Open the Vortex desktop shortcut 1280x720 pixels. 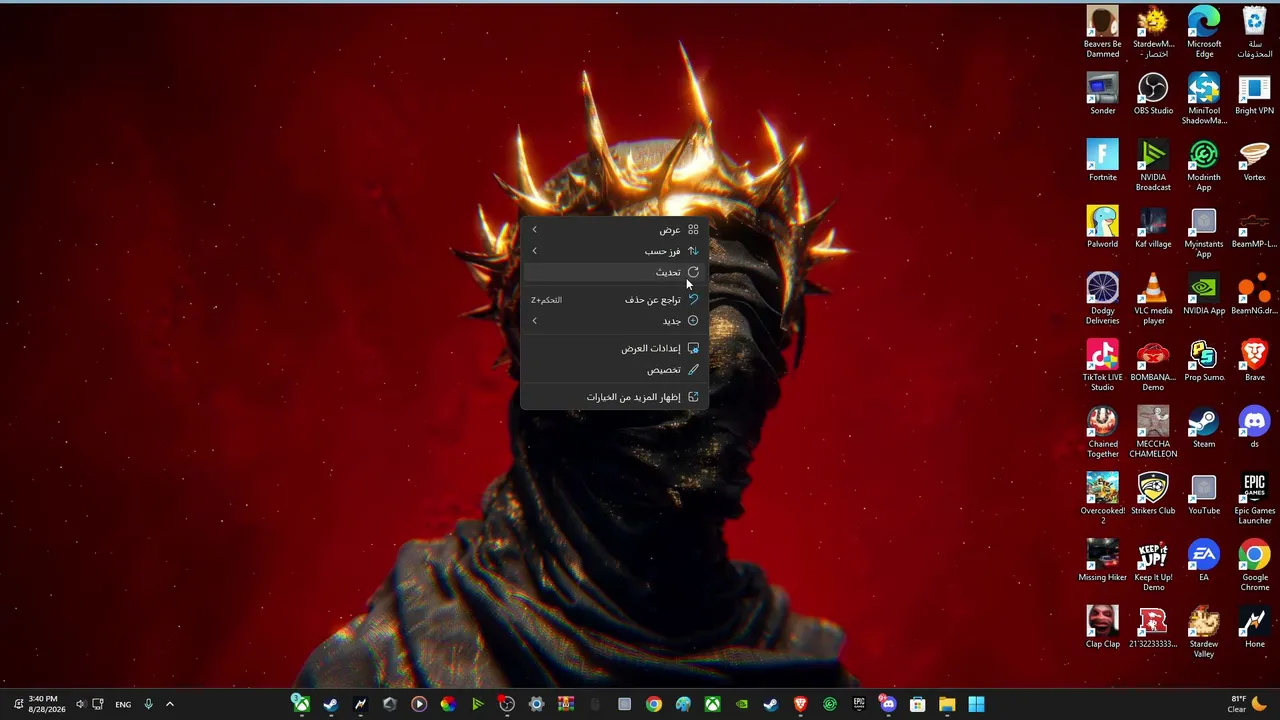pyautogui.click(x=1254, y=161)
